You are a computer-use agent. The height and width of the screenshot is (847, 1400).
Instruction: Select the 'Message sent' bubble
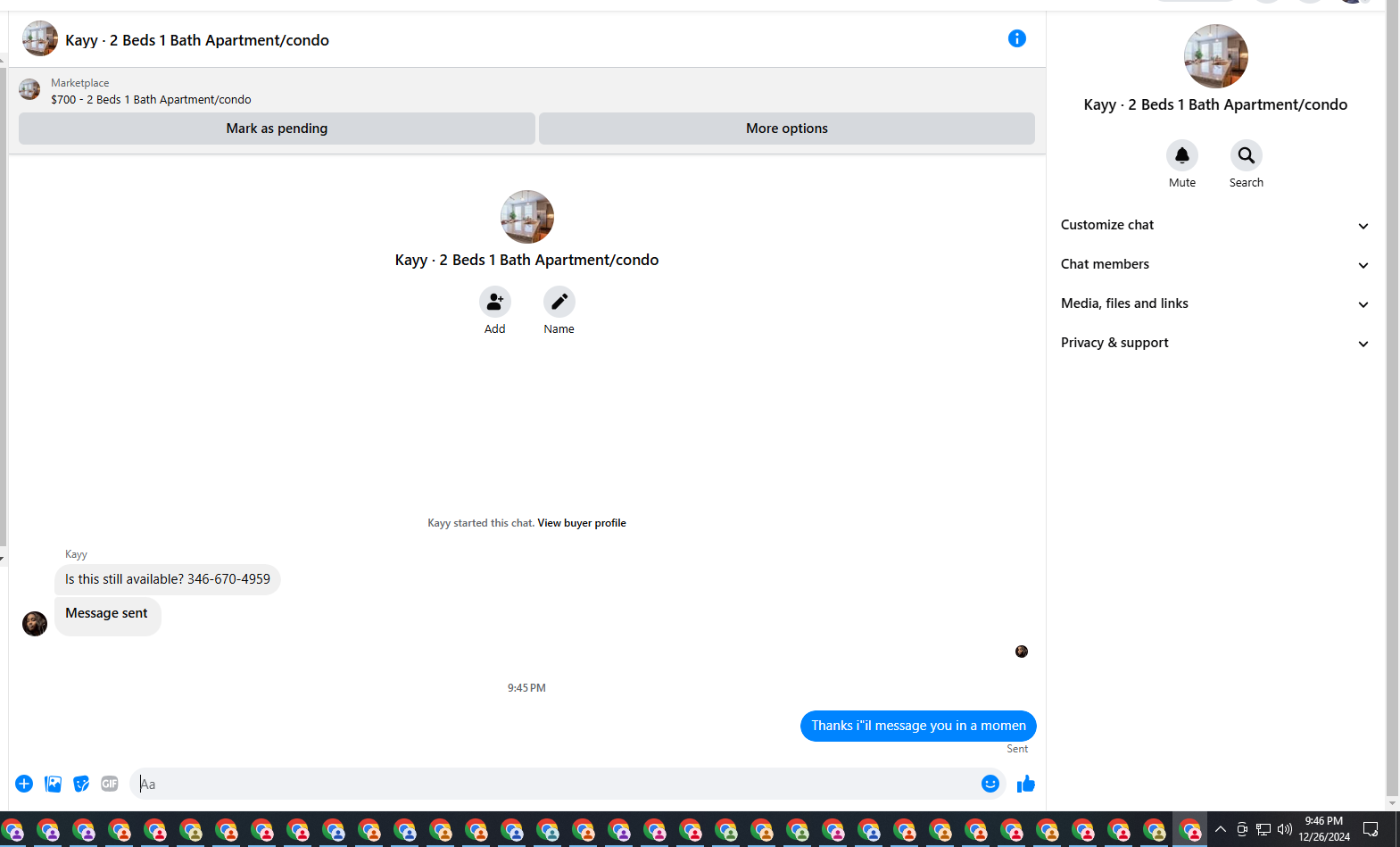(107, 616)
